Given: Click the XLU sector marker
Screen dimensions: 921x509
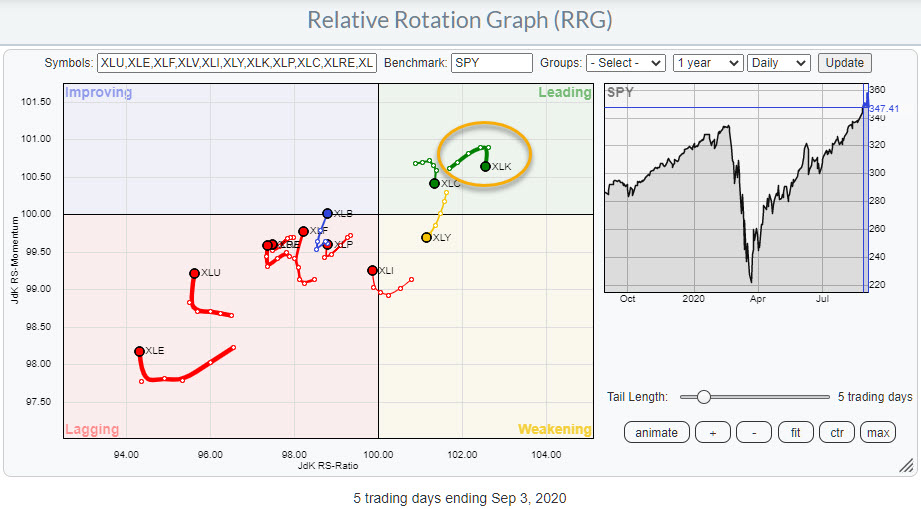Looking at the screenshot, I should tap(195, 273).
